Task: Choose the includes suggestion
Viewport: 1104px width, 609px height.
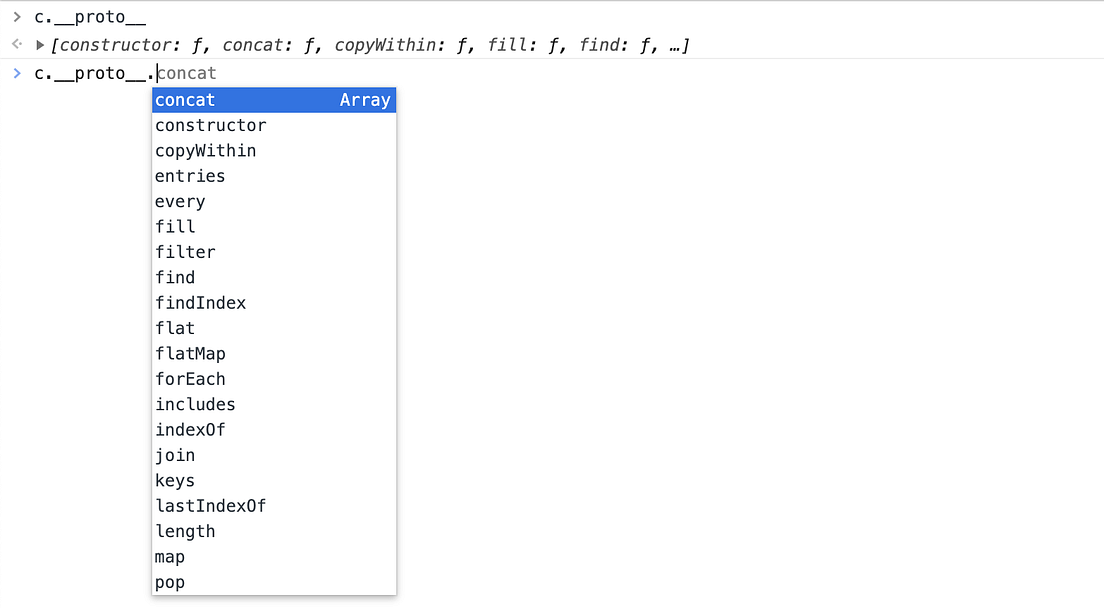Action: (x=274, y=404)
